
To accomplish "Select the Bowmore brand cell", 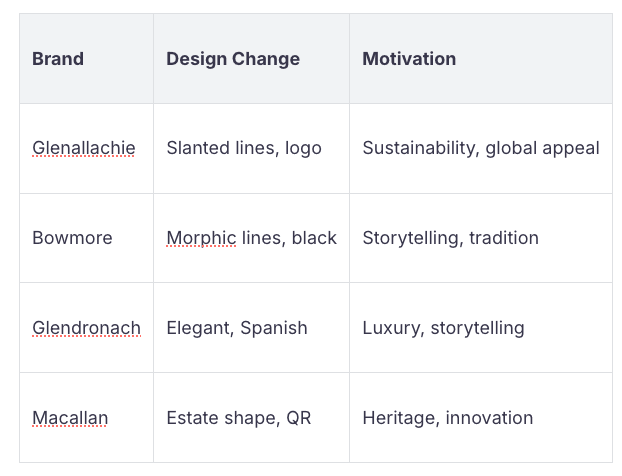I will 72,238.
